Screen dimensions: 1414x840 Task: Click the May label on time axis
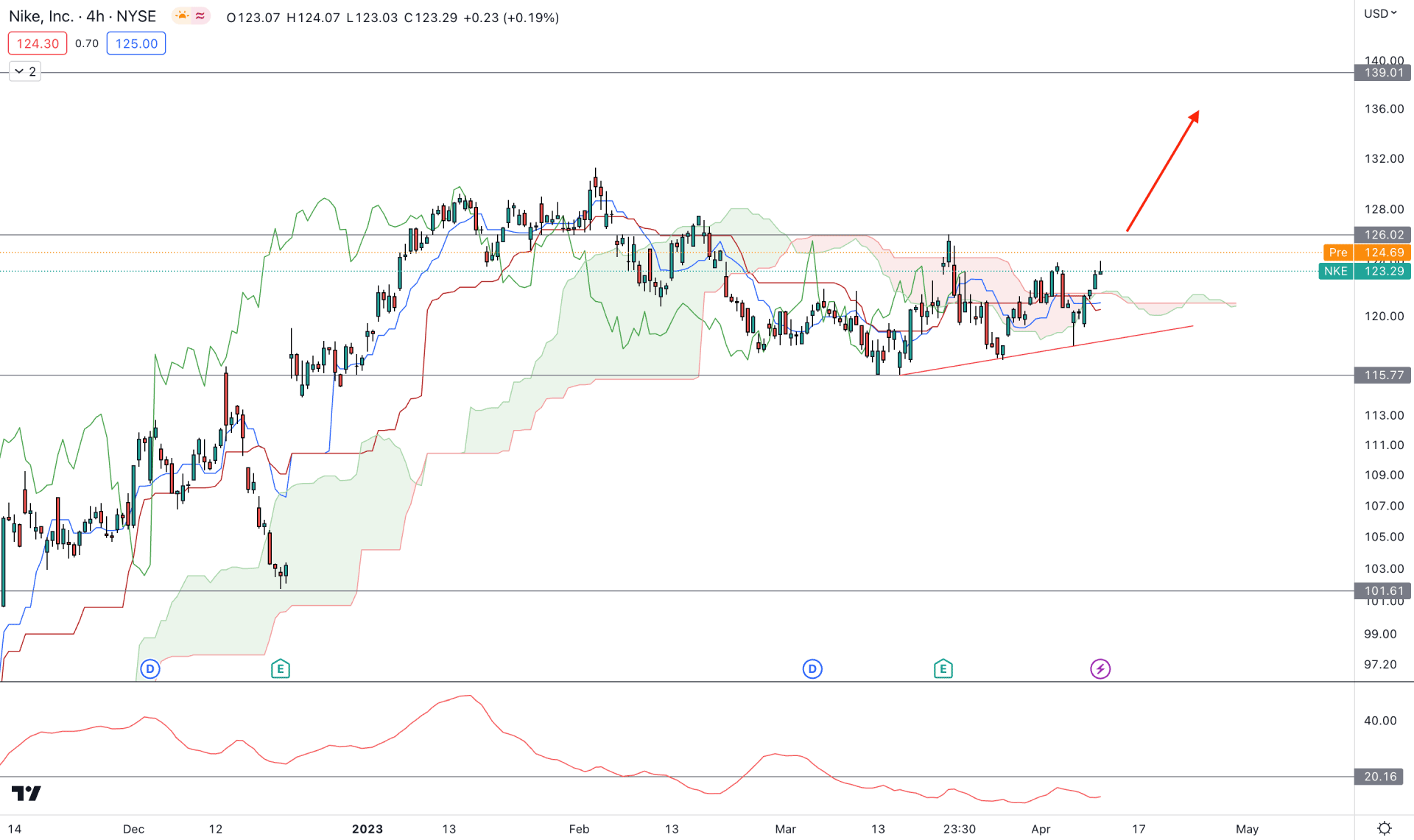click(1248, 829)
